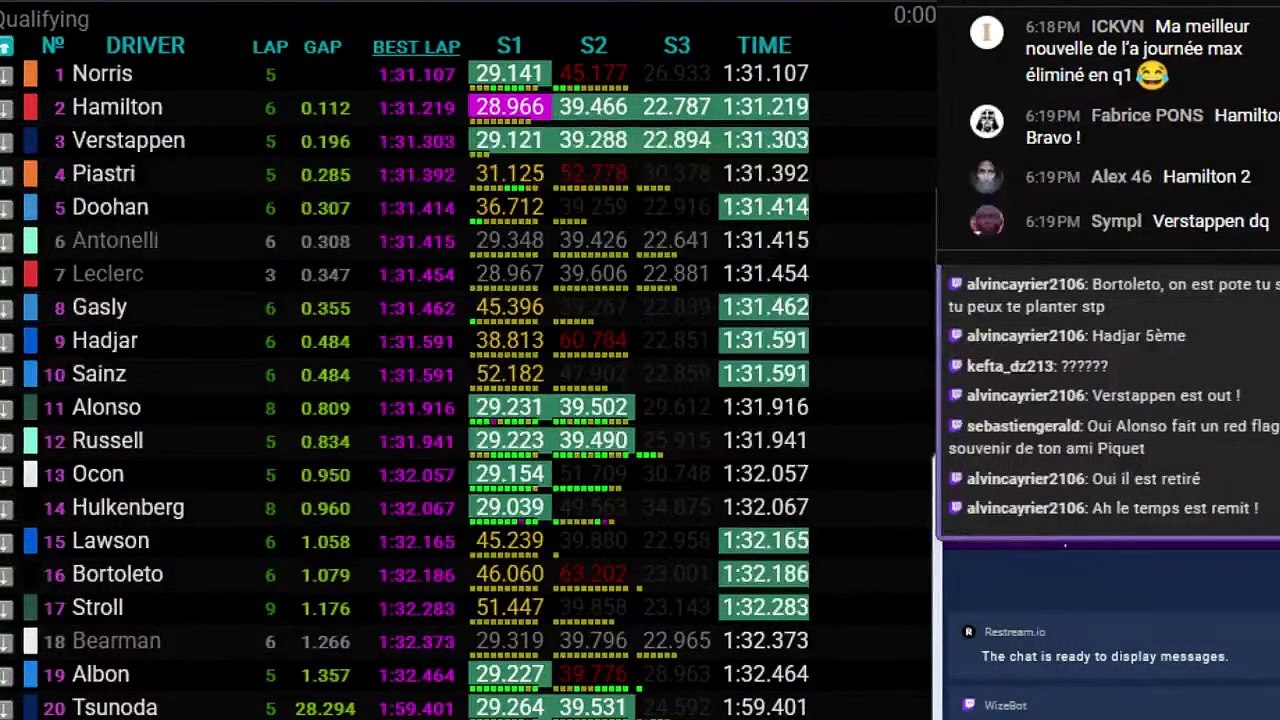
Task: Select driver name Norris
Action: (102, 74)
